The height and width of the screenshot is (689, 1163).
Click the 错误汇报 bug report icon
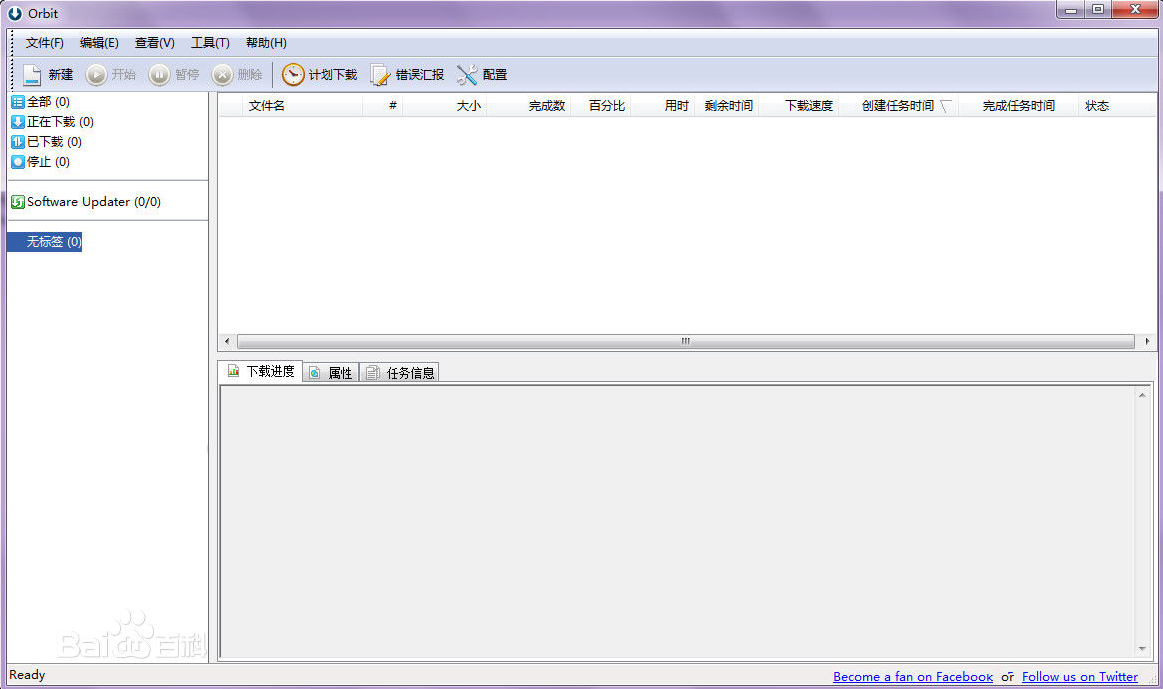pos(380,75)
